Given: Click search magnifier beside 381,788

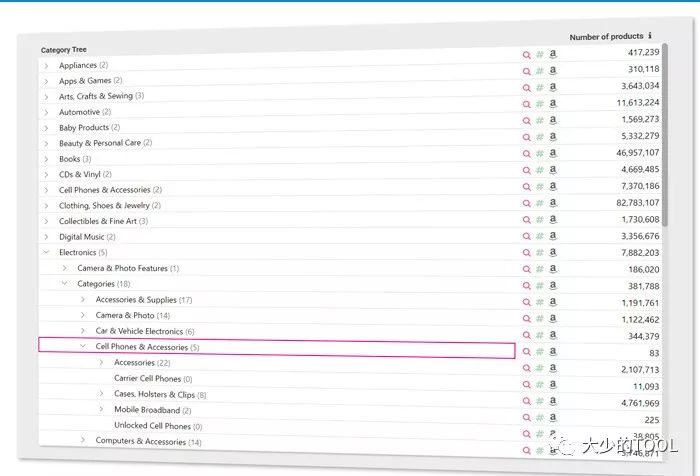Looking at the screenshot, I should [x=527, y=286].
